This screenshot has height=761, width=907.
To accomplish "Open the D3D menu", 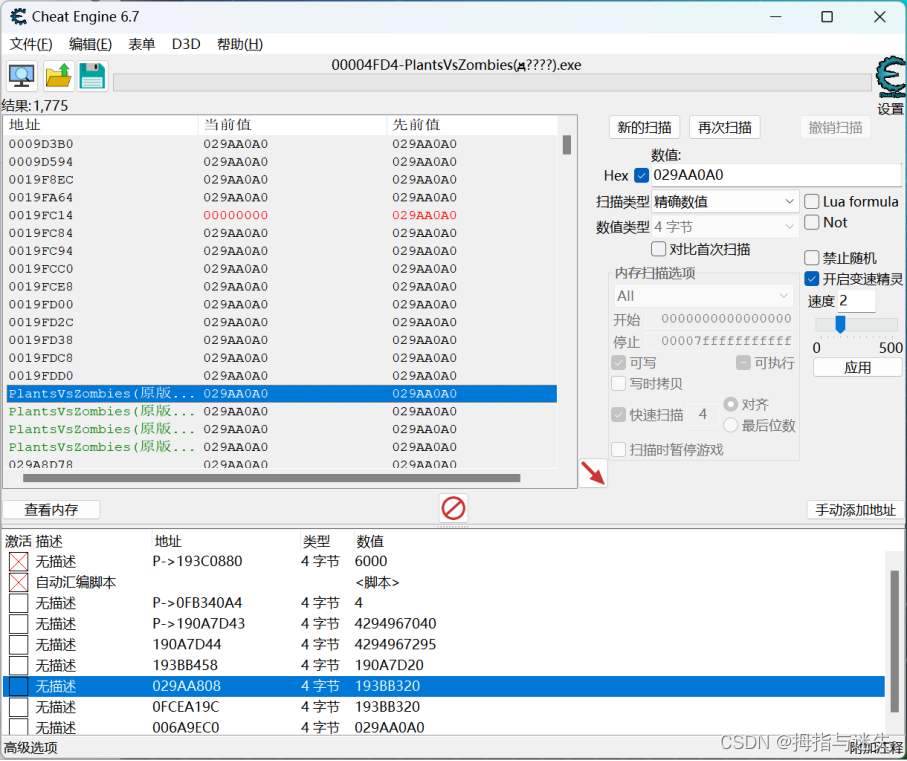I will click(186, 45).
